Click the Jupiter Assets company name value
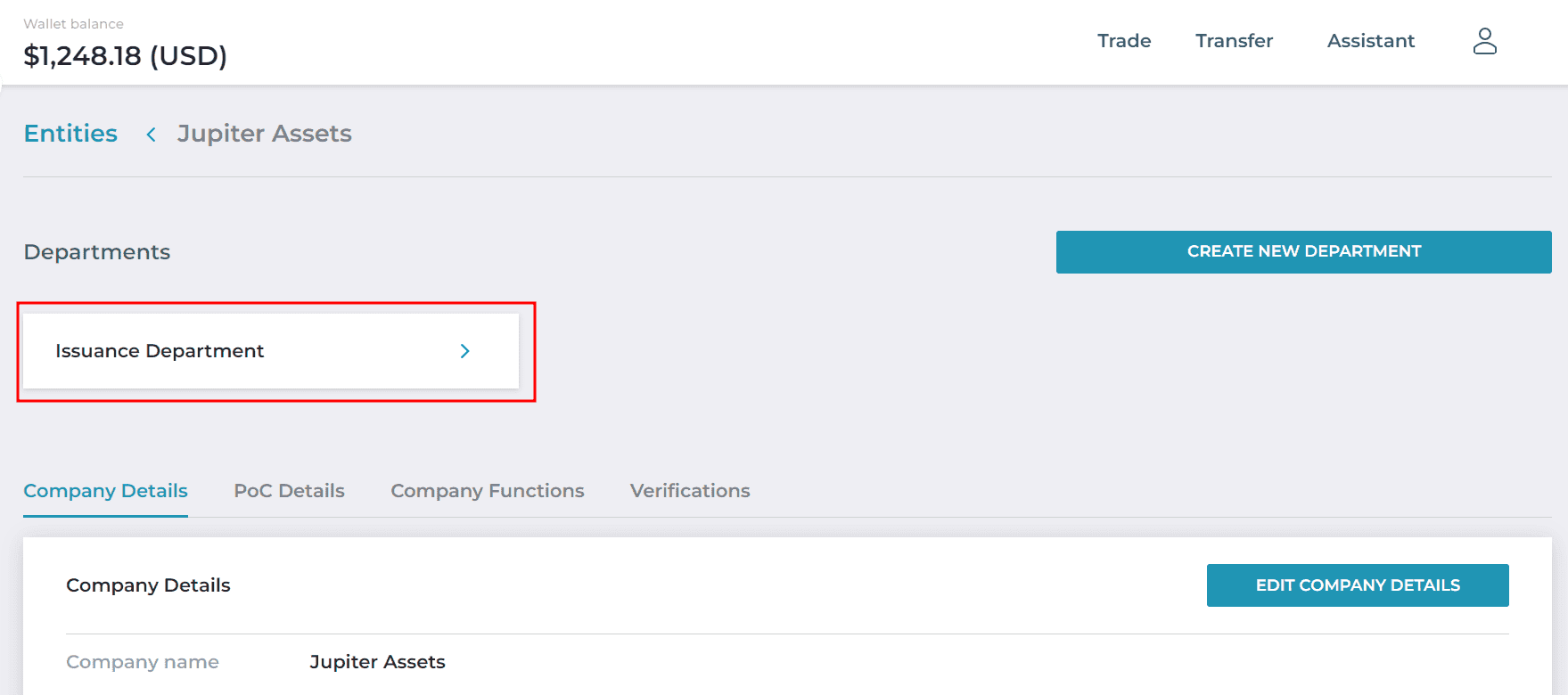Image resolution: width=1568 pixels, height=695 pixels. 377,662
